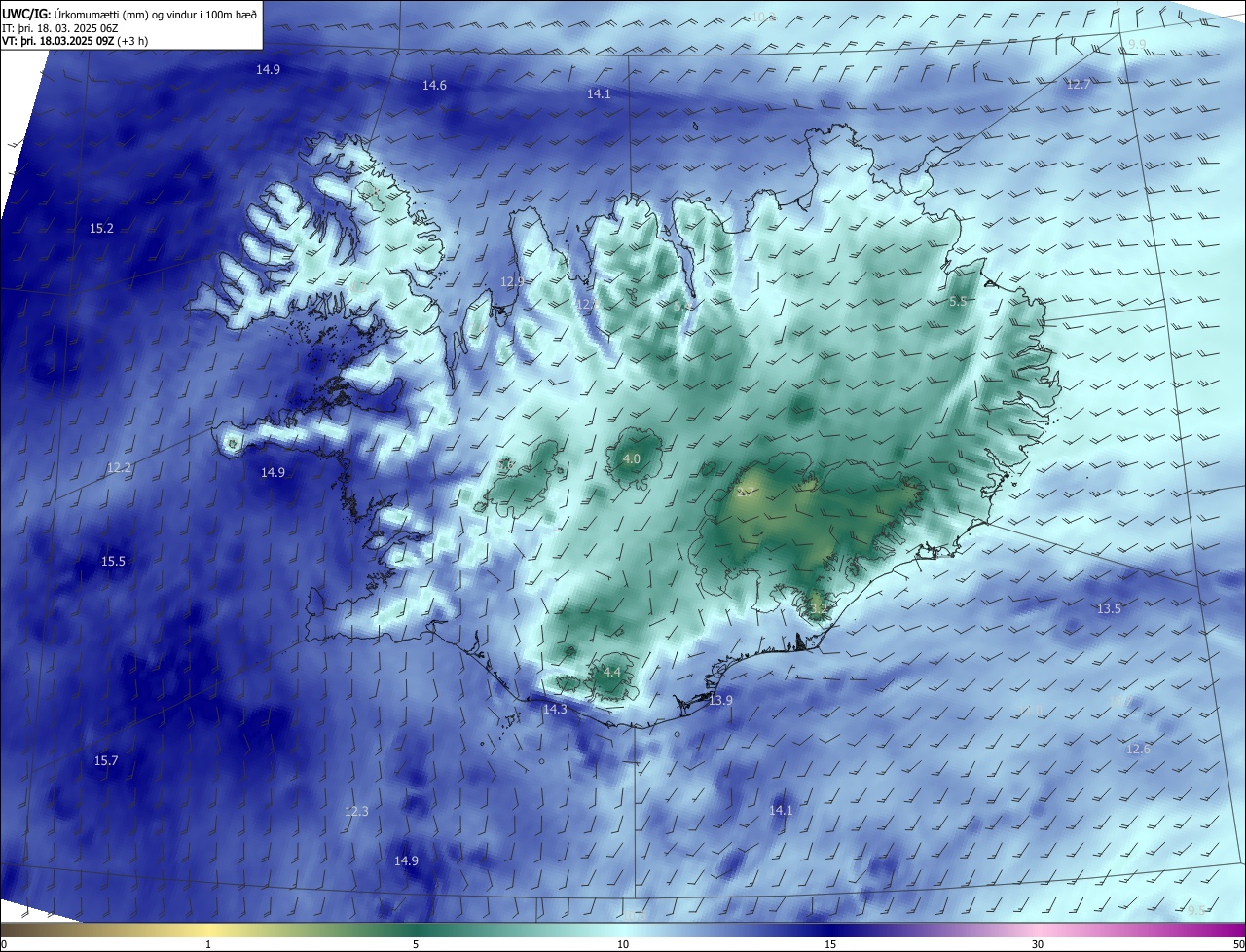Click the "0" tick on the color scale
The width and height of the screenshot is (1246, 952).
pos(4,944)
